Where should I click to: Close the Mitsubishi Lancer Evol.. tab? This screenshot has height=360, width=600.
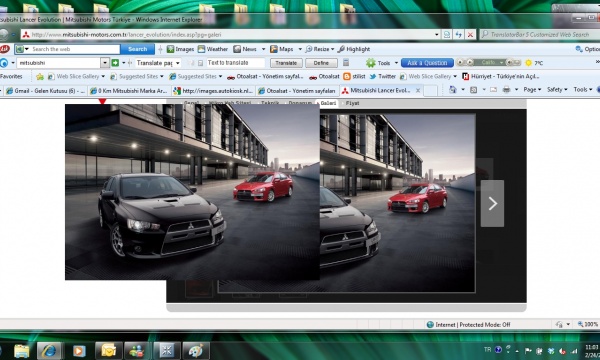[x=418, y=91]
